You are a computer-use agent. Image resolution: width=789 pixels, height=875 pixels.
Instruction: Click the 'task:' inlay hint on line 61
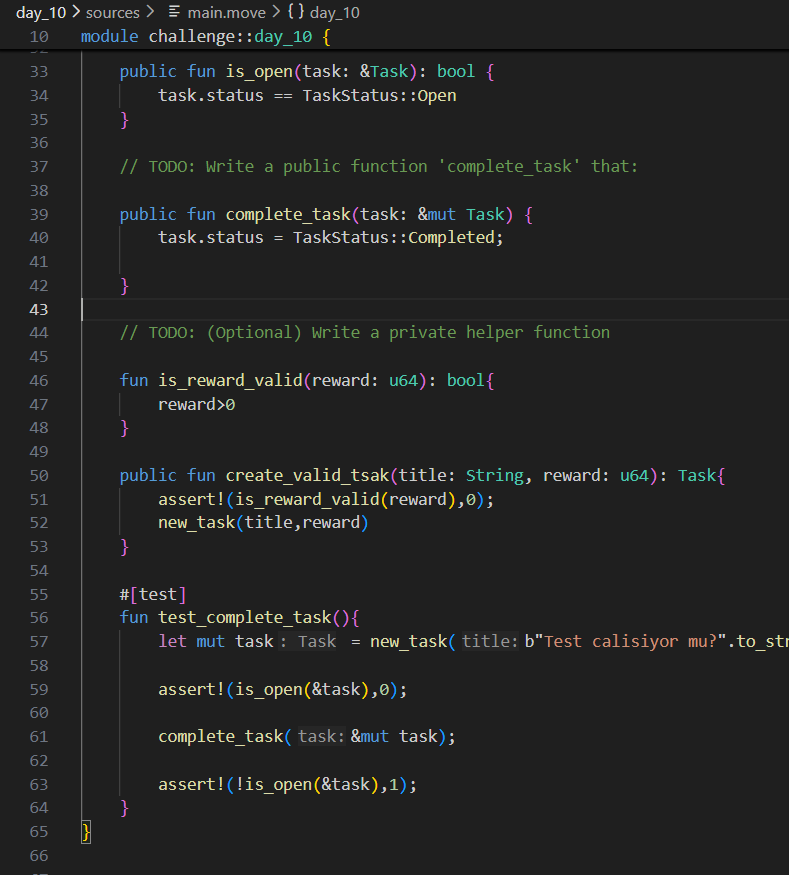321,737
